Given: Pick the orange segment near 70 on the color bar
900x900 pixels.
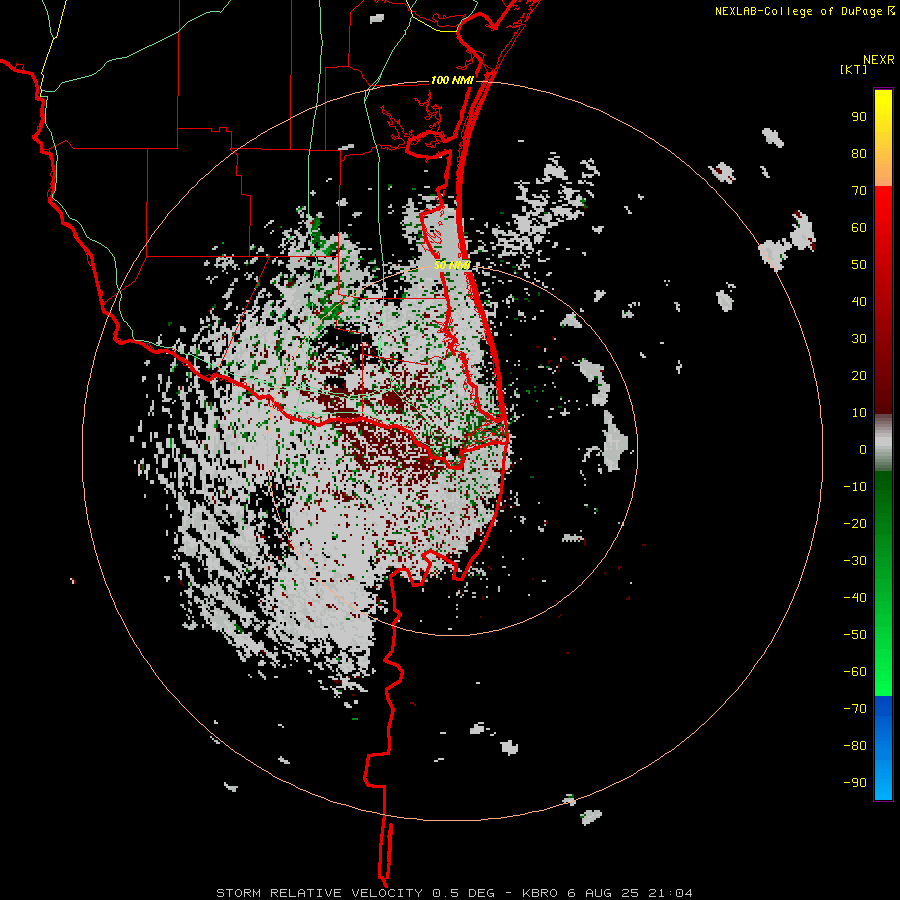Looking at the screenshot, I should [x=883, y=170].
